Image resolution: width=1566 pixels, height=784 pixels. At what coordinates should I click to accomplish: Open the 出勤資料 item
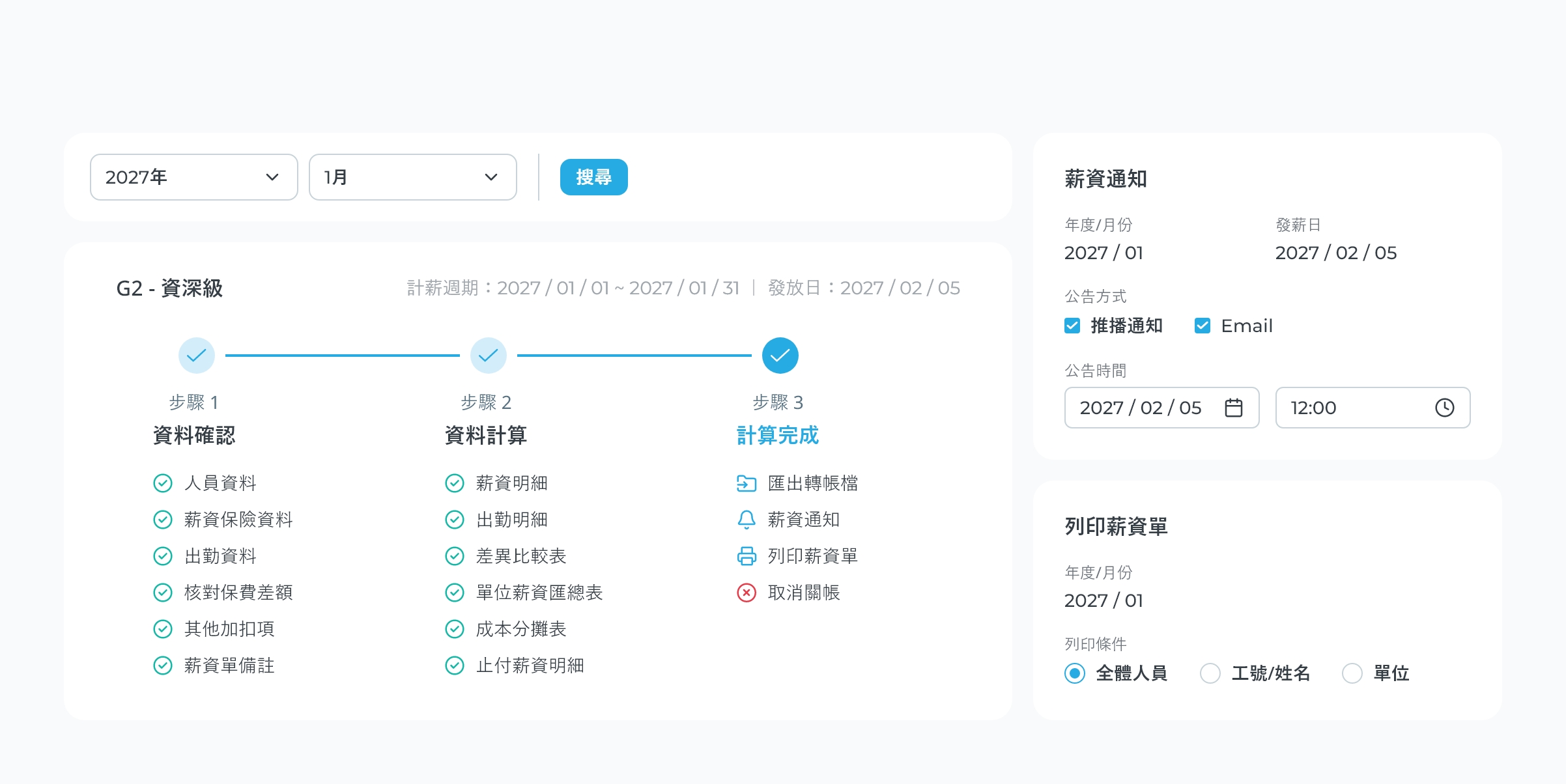coord(220,556)
